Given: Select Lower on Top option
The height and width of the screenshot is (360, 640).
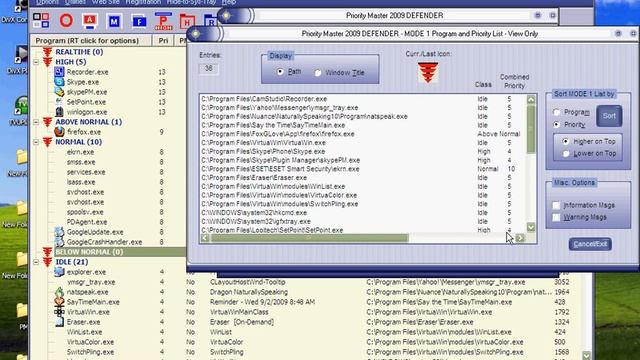Looking at the screenshot, I should pos(565,153).
